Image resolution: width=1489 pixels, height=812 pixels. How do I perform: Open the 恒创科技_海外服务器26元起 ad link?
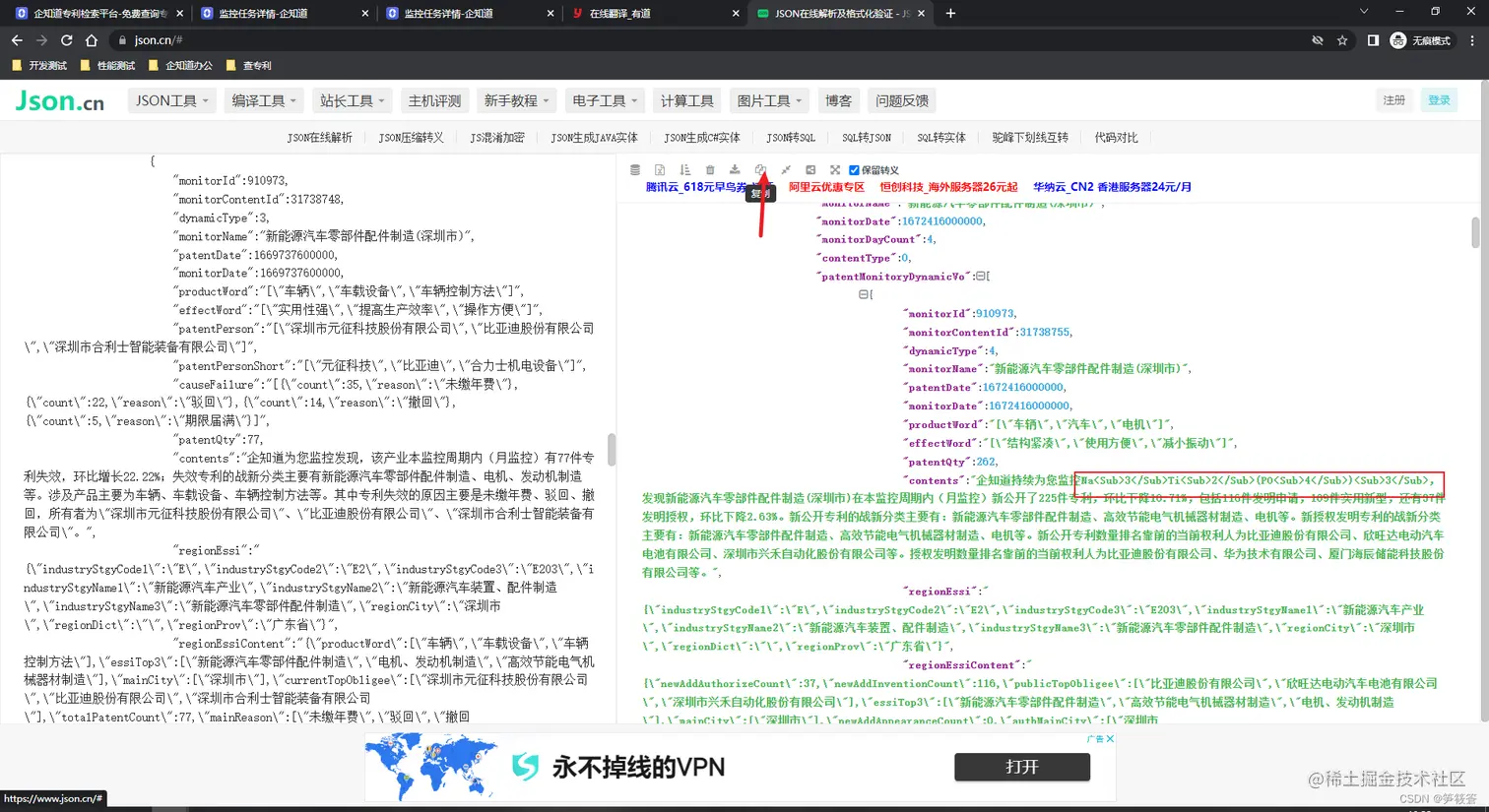[948, 187]
